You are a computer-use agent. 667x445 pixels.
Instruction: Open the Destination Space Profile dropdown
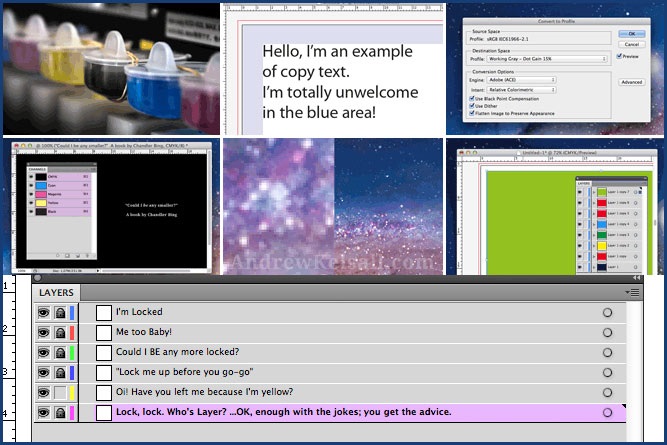(548, 58)
